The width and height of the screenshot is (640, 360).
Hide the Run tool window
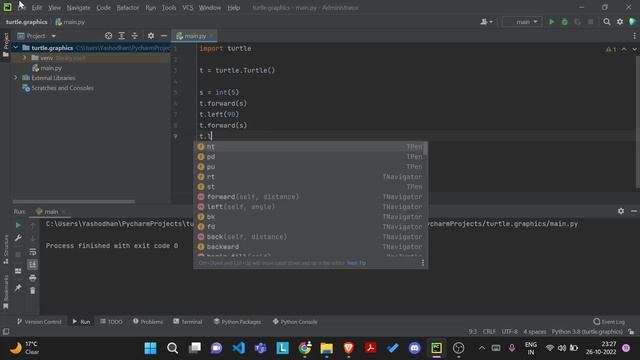click(633, 211)
